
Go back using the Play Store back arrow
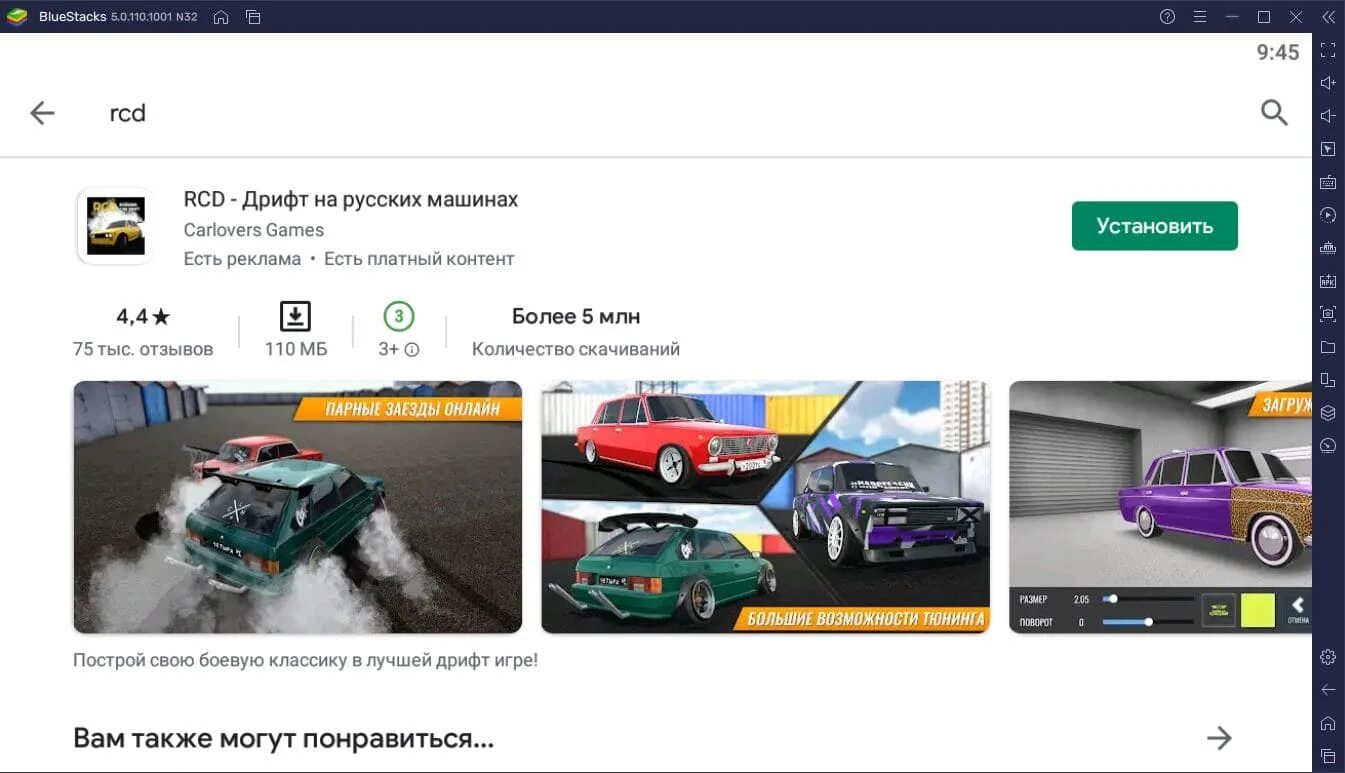click(x=42, y=113)
